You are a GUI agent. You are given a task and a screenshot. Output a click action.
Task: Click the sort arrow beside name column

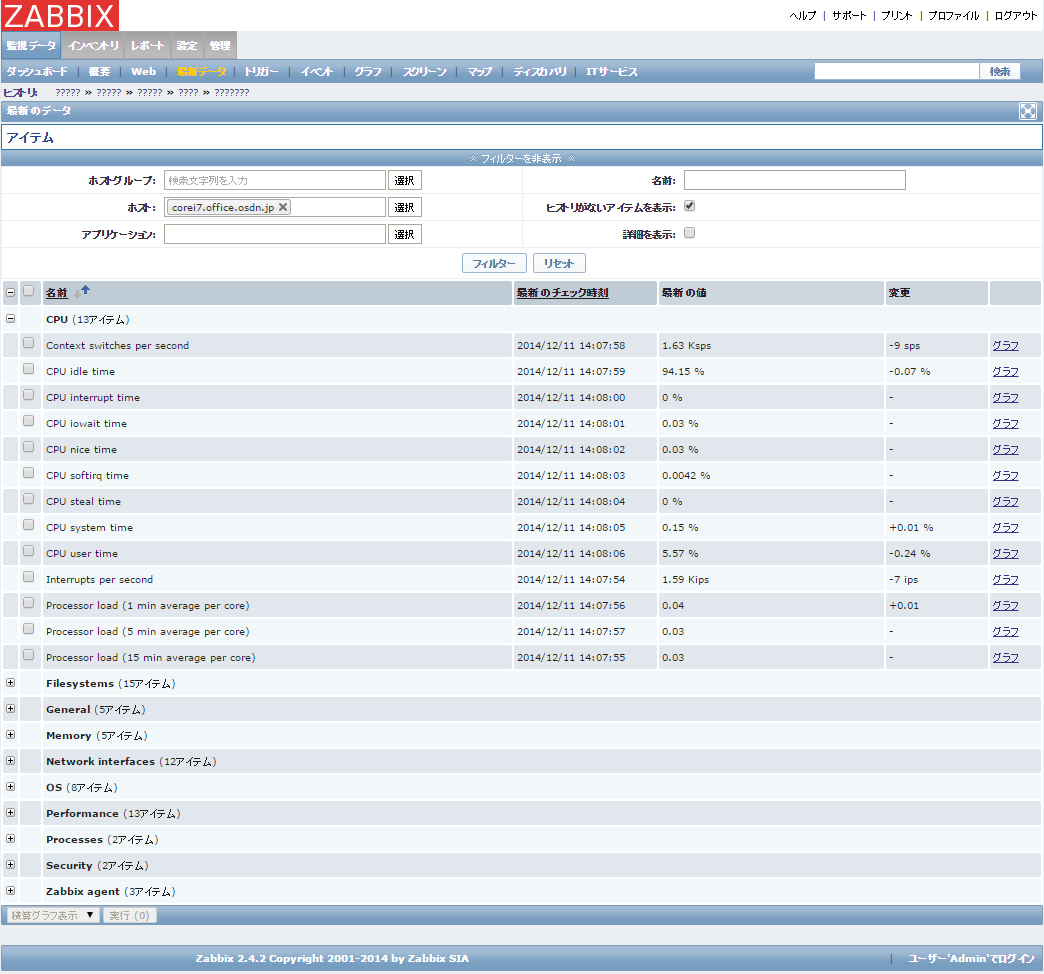coord(82,292)
